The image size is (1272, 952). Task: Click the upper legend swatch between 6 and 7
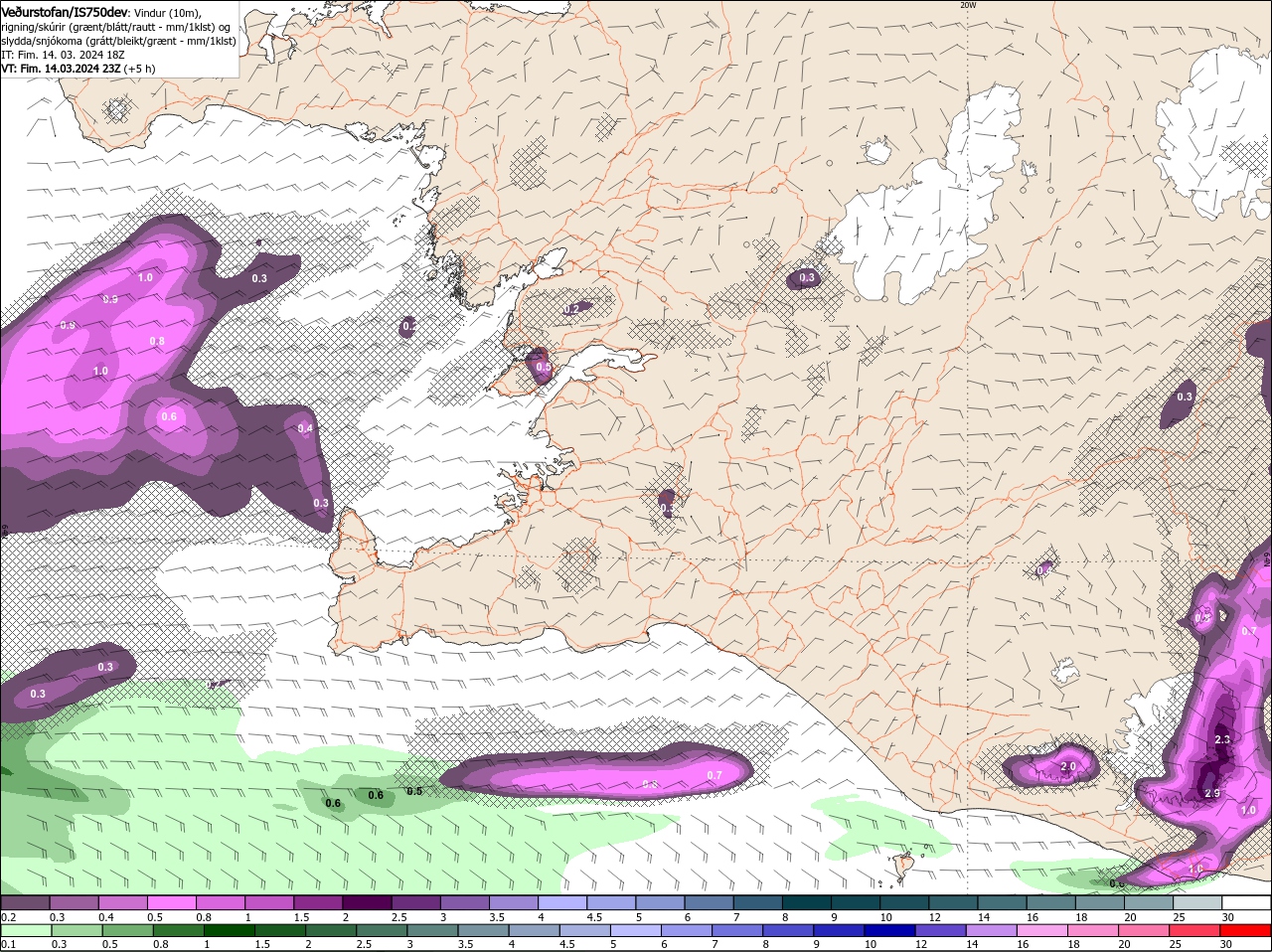click(x=709, y=902)
